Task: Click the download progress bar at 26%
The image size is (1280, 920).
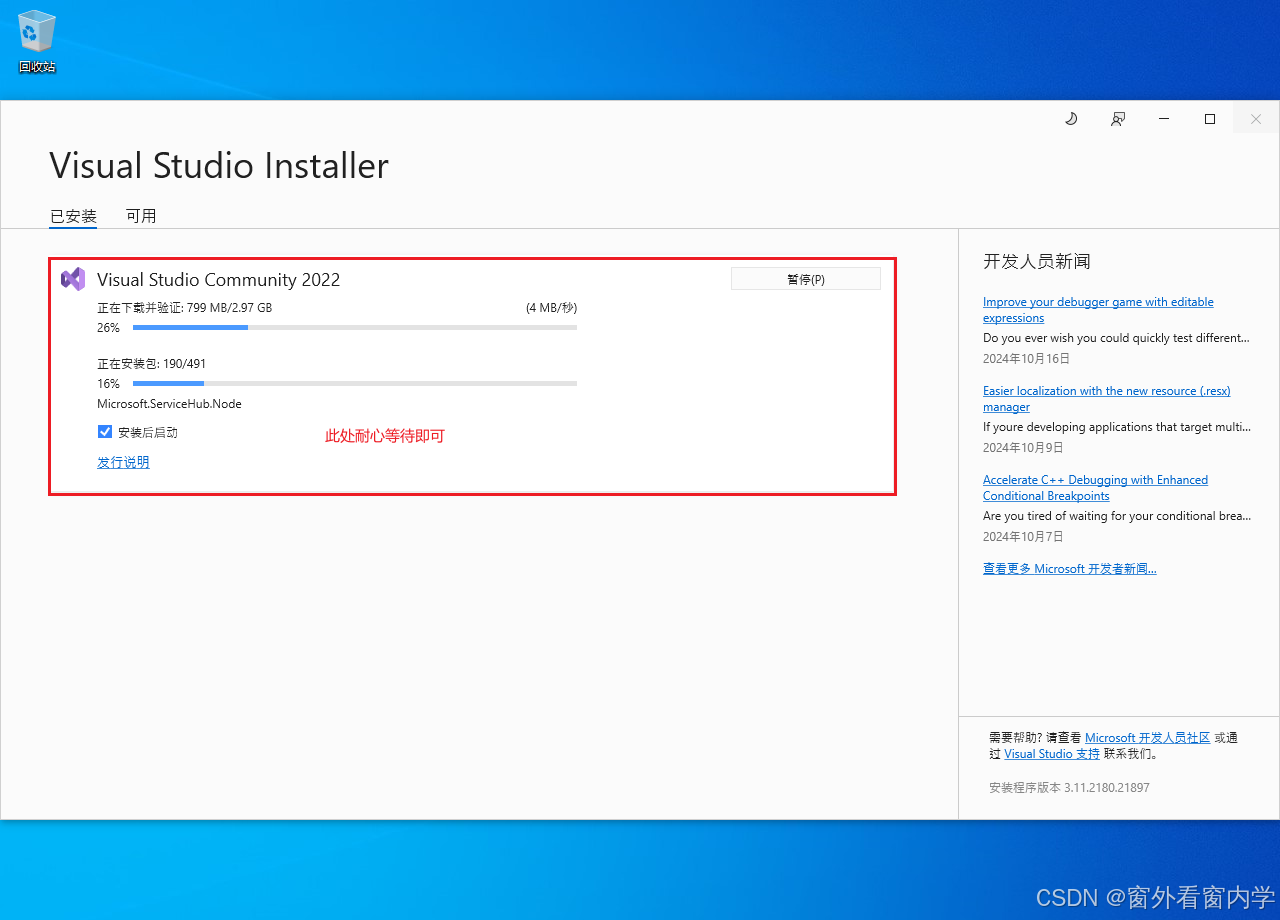Action: click(355, 328)
